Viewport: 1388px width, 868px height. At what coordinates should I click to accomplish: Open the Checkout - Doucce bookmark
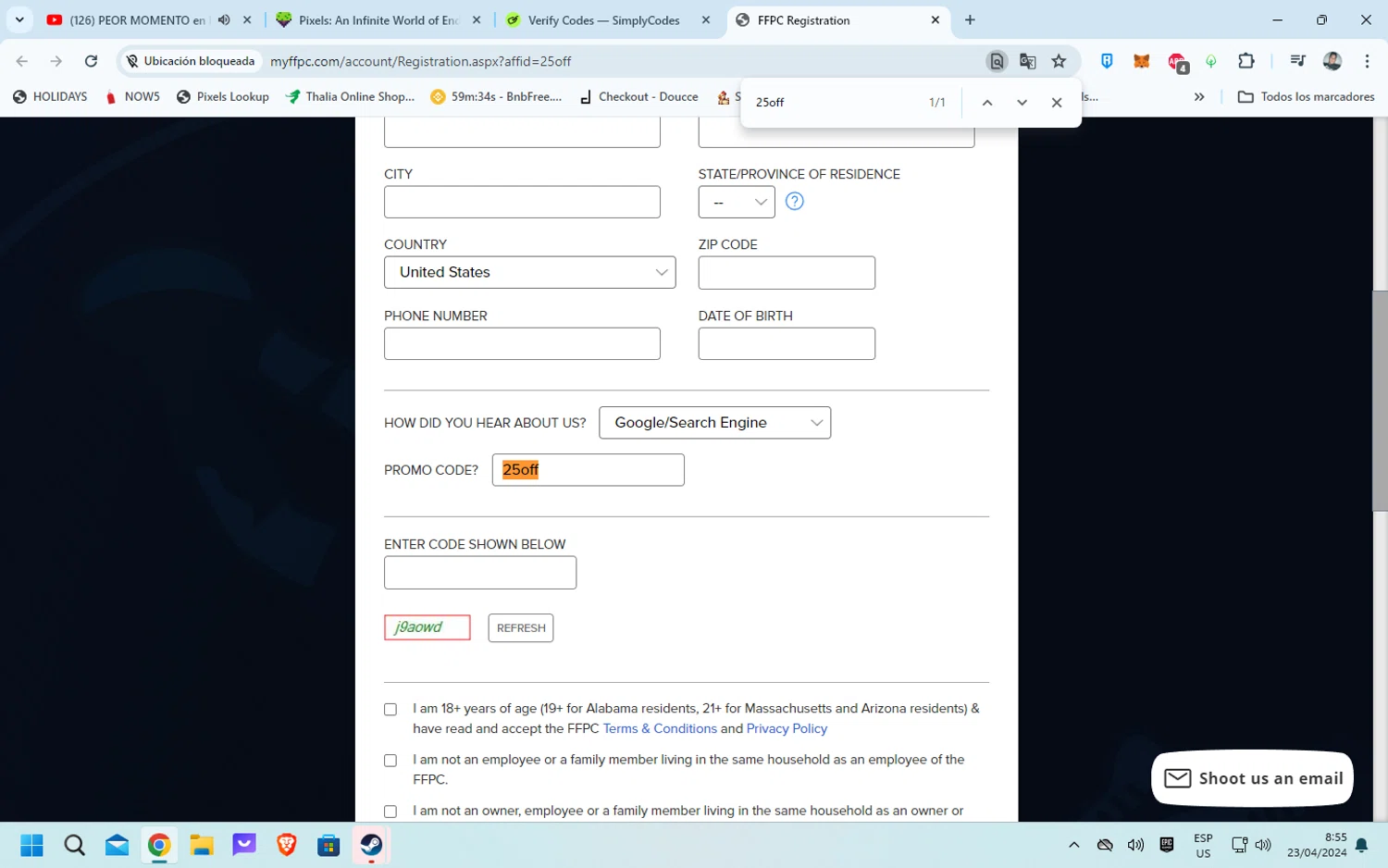(638, 96)
